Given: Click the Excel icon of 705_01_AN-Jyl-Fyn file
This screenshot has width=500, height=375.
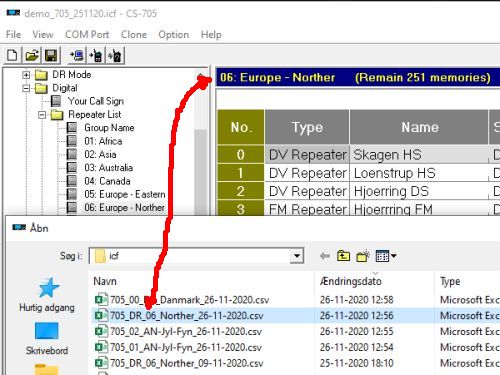Looking at the screenshot, I should 101,347.
